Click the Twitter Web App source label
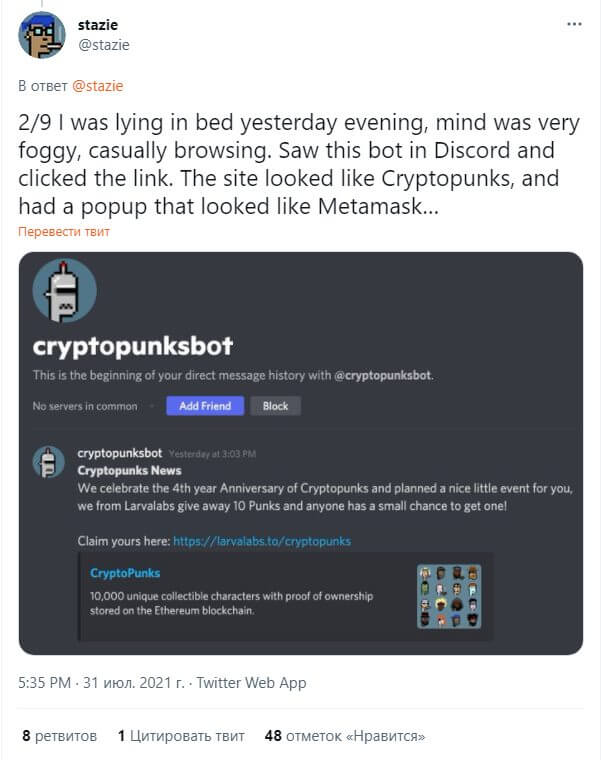 pos(251,682)
